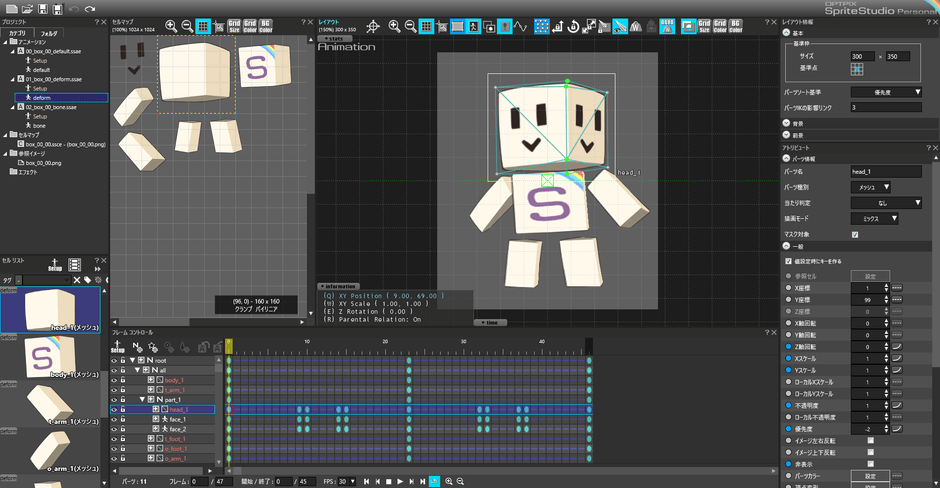Open the part type dropdown showing メッシュ
940x488 pixels.
[871, 187]
